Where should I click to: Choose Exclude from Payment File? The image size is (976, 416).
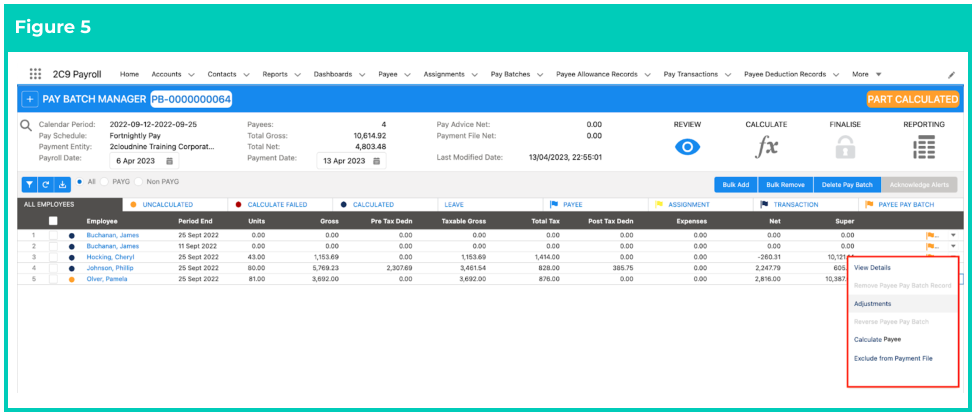pyautogui.click(x=893, y=358)
